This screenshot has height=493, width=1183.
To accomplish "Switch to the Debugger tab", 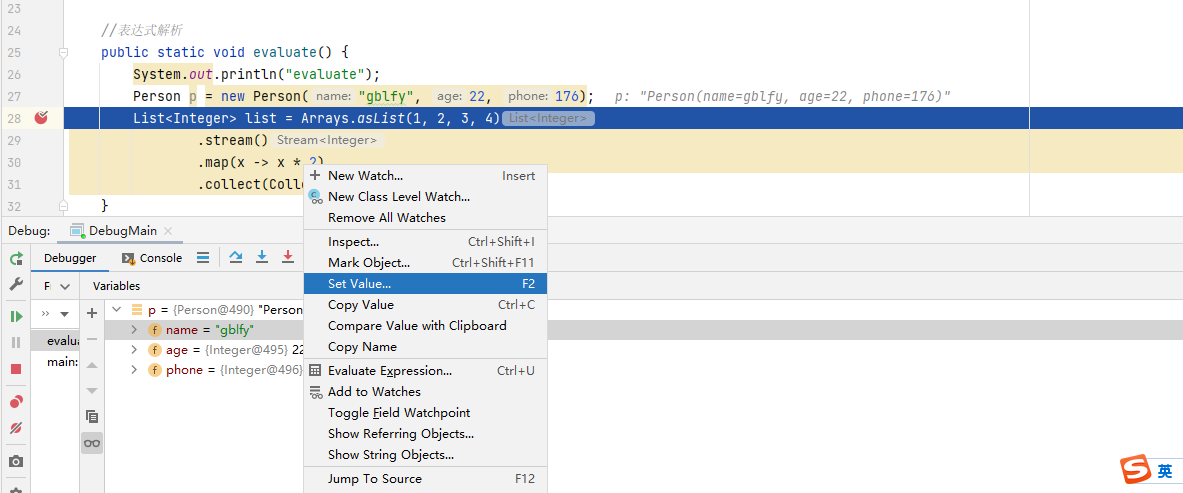I will [70, 258].
